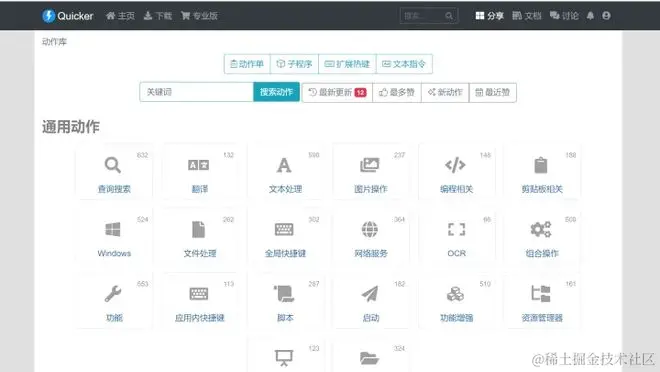This screenshot has height=372, width=660.
Task: Click the 编程相关 category label
Action: click(457, 189)
